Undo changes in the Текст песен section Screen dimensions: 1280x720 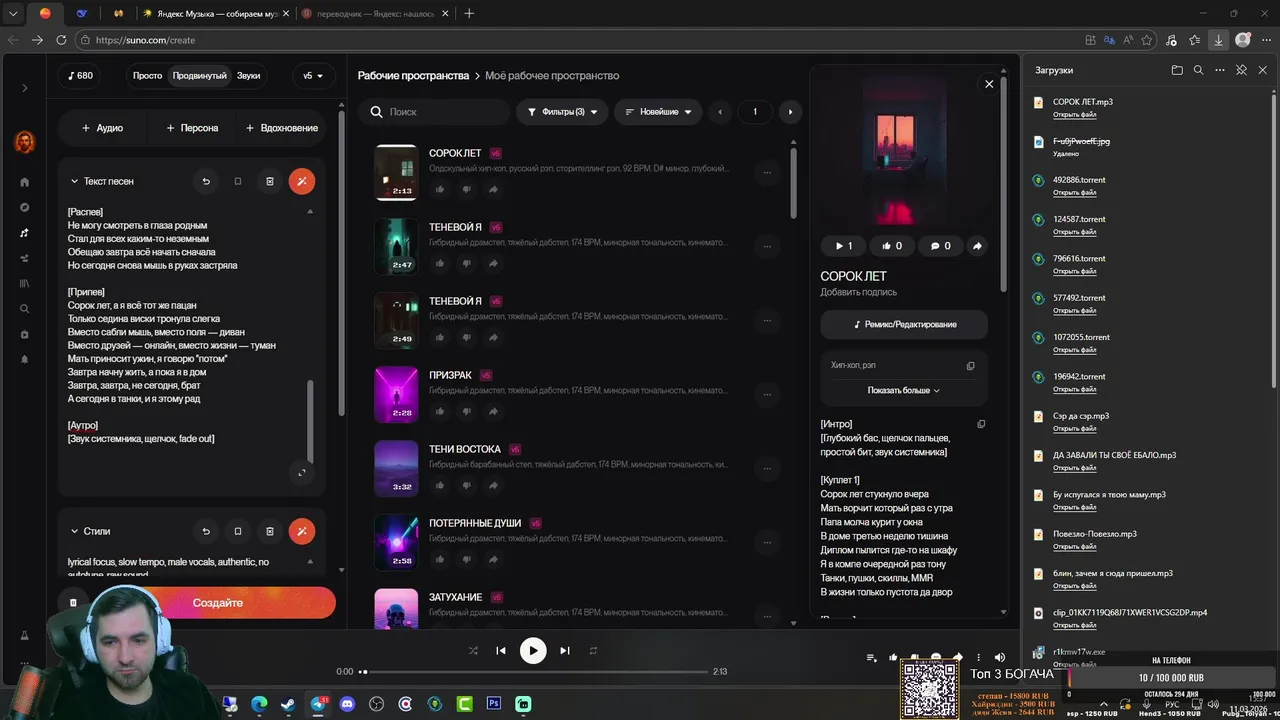206,181
